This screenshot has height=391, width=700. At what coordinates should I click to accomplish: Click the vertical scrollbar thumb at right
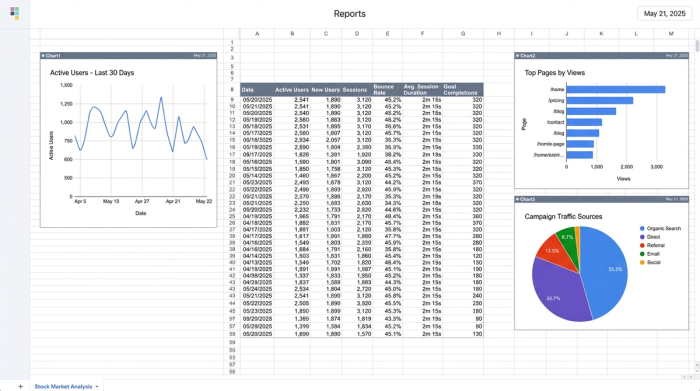click(697, 46)
